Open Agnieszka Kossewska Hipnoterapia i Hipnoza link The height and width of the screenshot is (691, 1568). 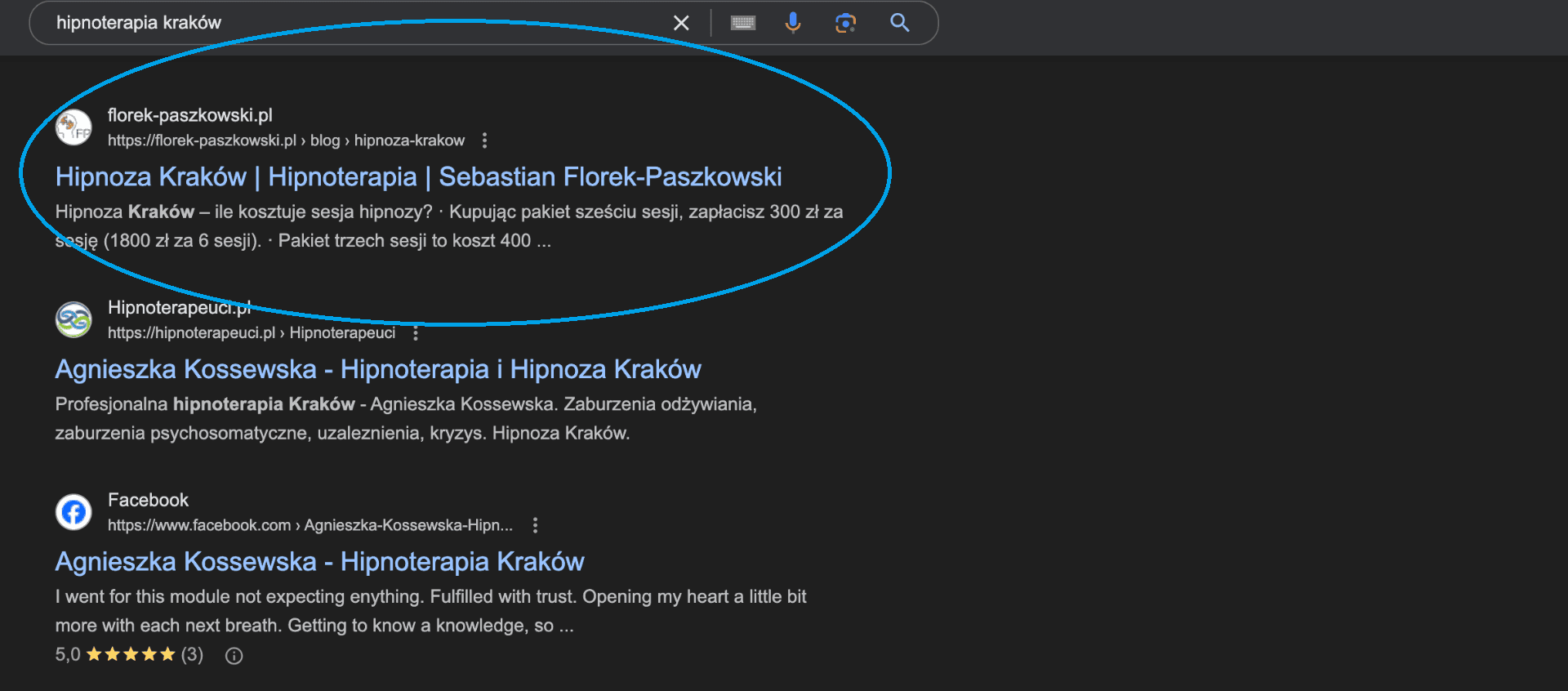pos(378,369)
